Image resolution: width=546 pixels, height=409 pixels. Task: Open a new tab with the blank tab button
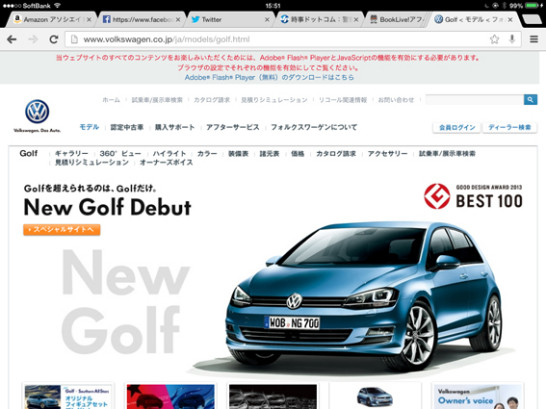click(531, 20)
